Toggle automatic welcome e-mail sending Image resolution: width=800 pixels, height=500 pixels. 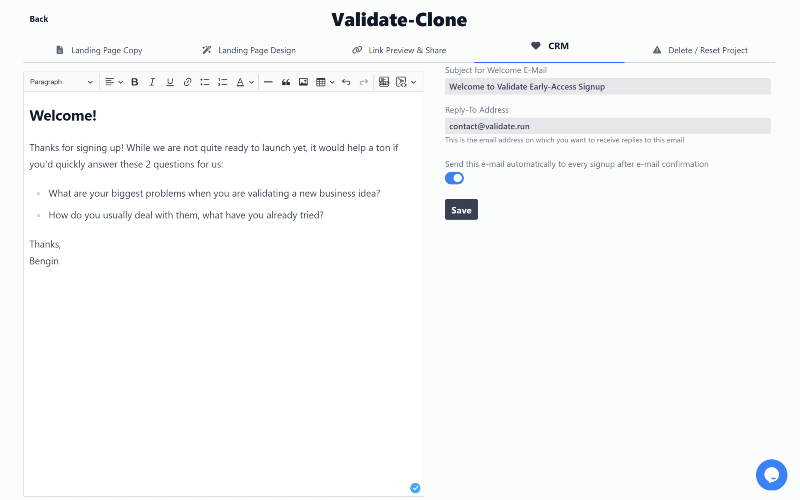coord(454,178)
